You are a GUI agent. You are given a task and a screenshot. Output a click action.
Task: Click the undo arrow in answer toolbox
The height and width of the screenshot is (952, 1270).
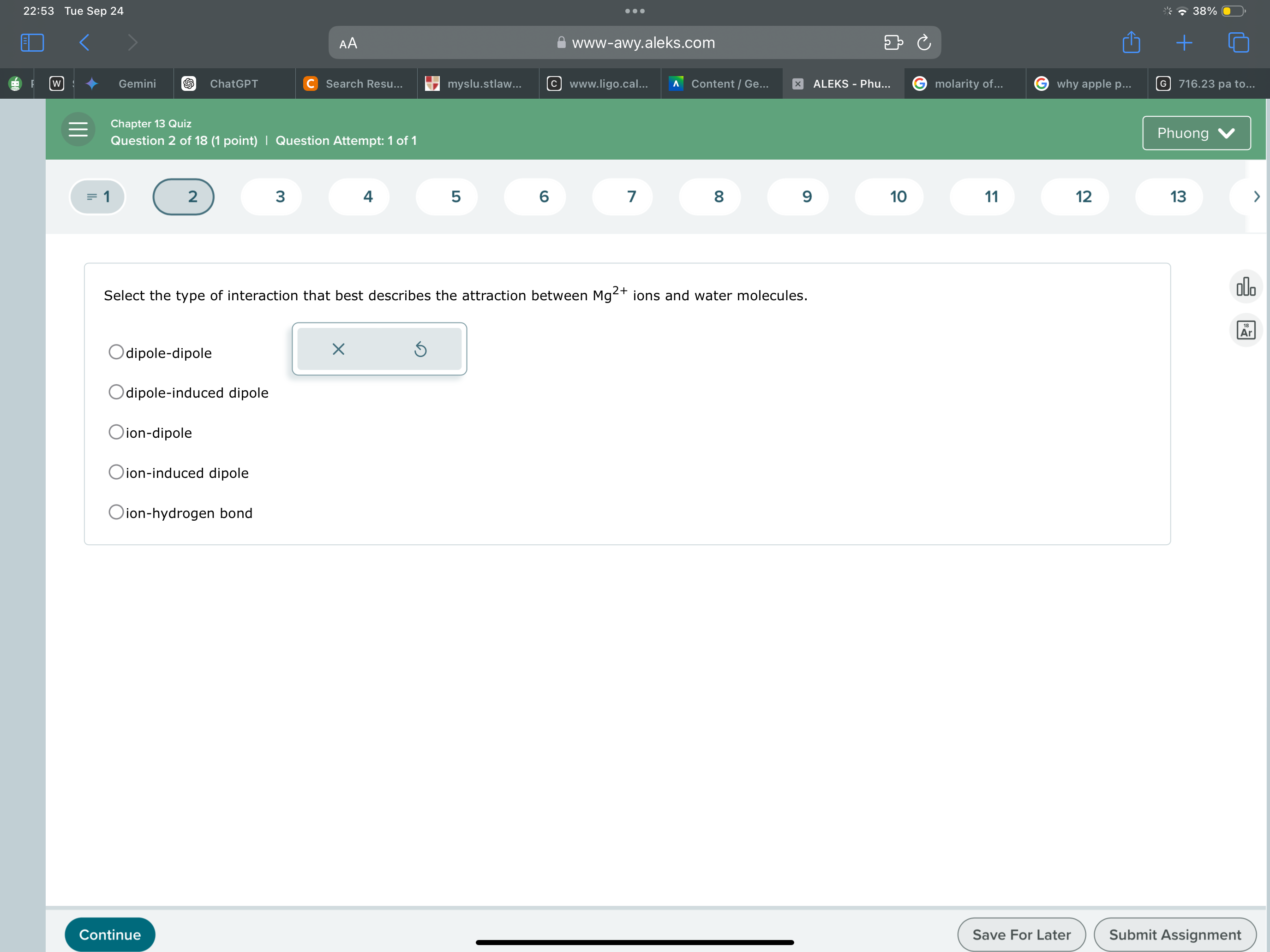pos(420,349)
